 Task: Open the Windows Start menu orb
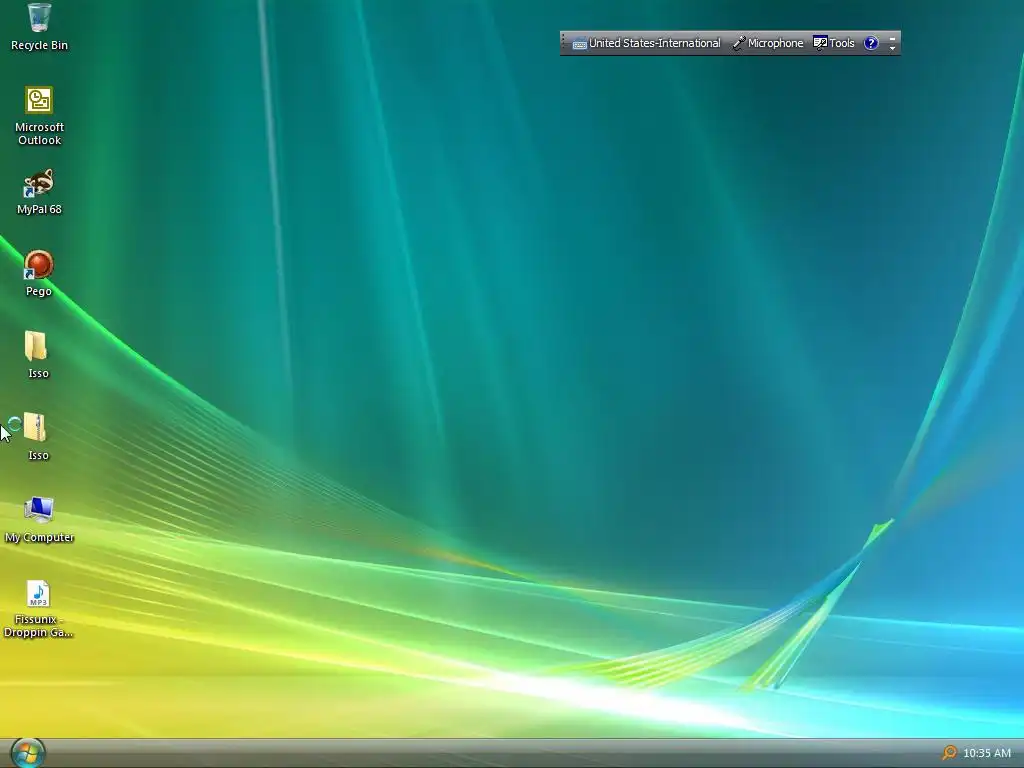click(28, 753)
